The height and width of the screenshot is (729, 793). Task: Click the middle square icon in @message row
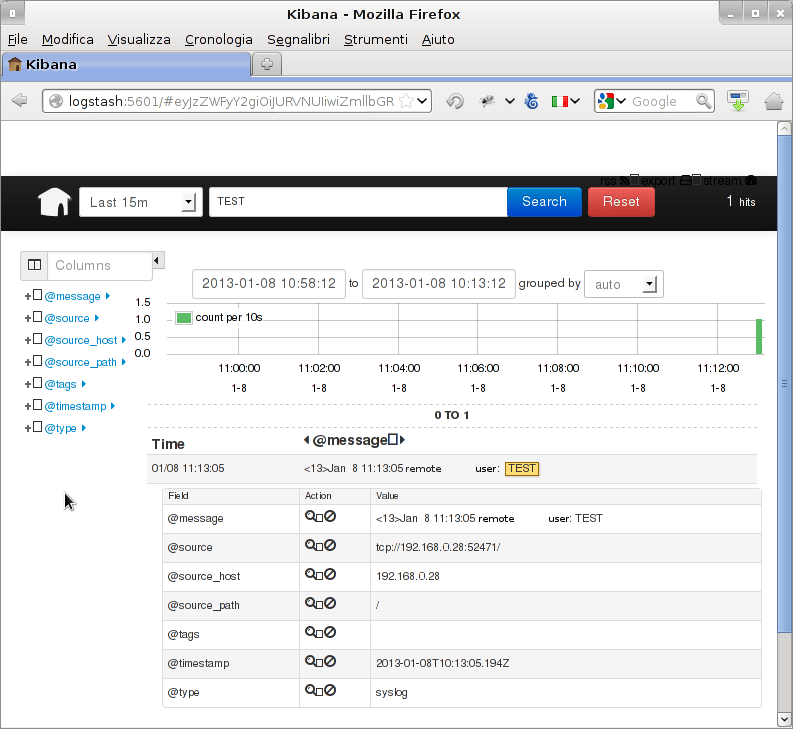click(x=320, y=518)
